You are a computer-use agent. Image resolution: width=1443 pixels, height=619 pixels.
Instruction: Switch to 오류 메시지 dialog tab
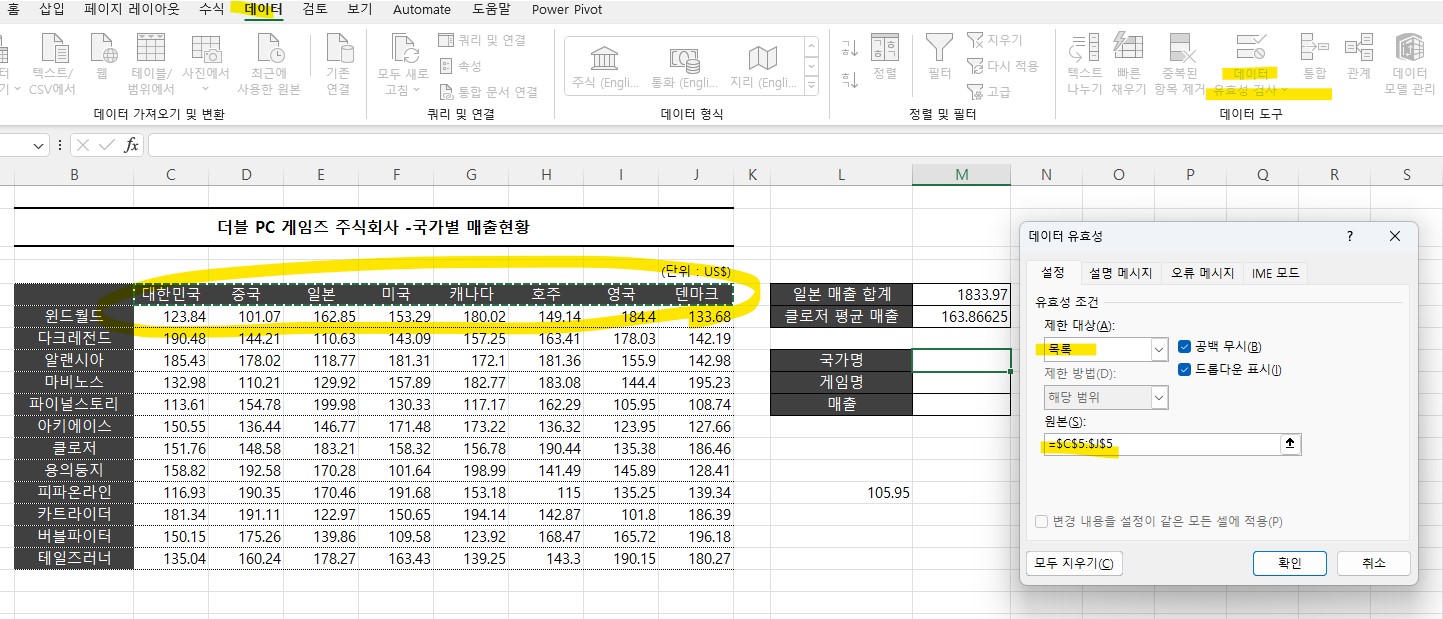click(1202, 273)
